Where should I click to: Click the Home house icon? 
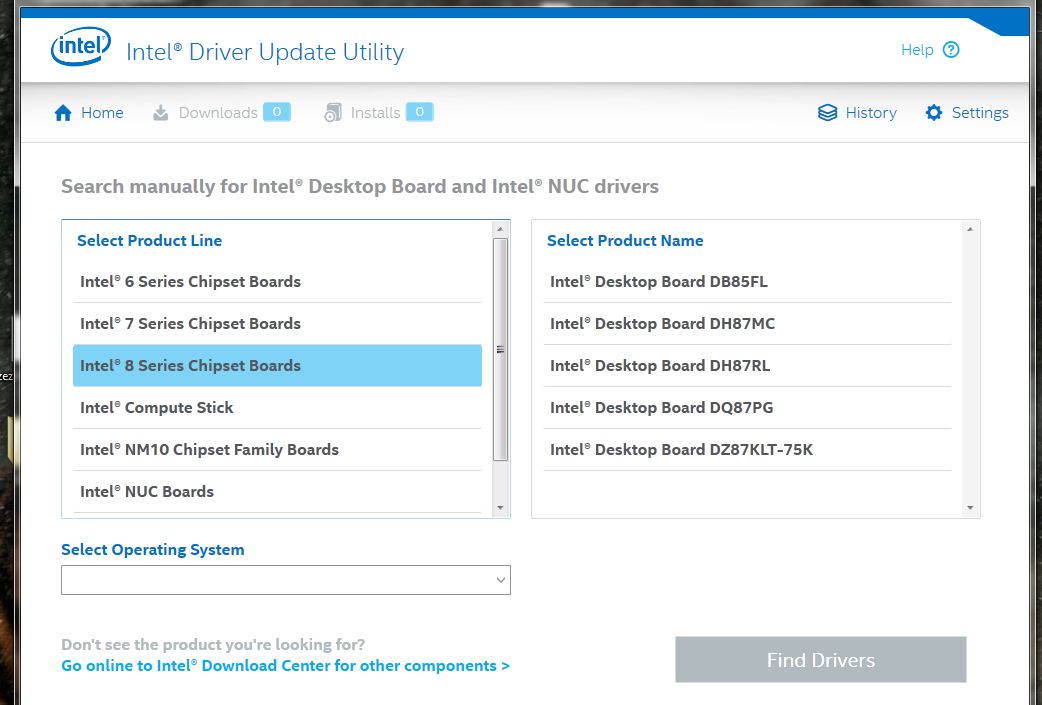tap(63, 113)
